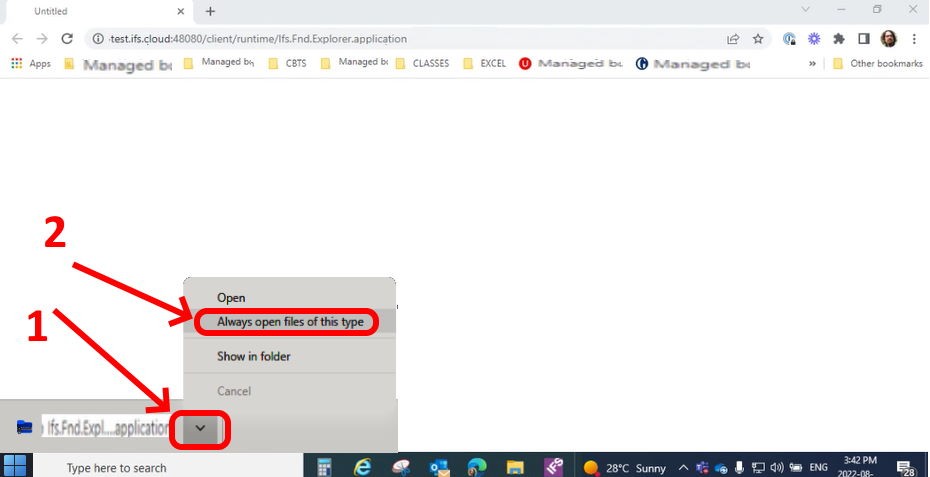Choose 'Show in folder' from the menu
Screen dimensions: 930x477
(254, 356)
